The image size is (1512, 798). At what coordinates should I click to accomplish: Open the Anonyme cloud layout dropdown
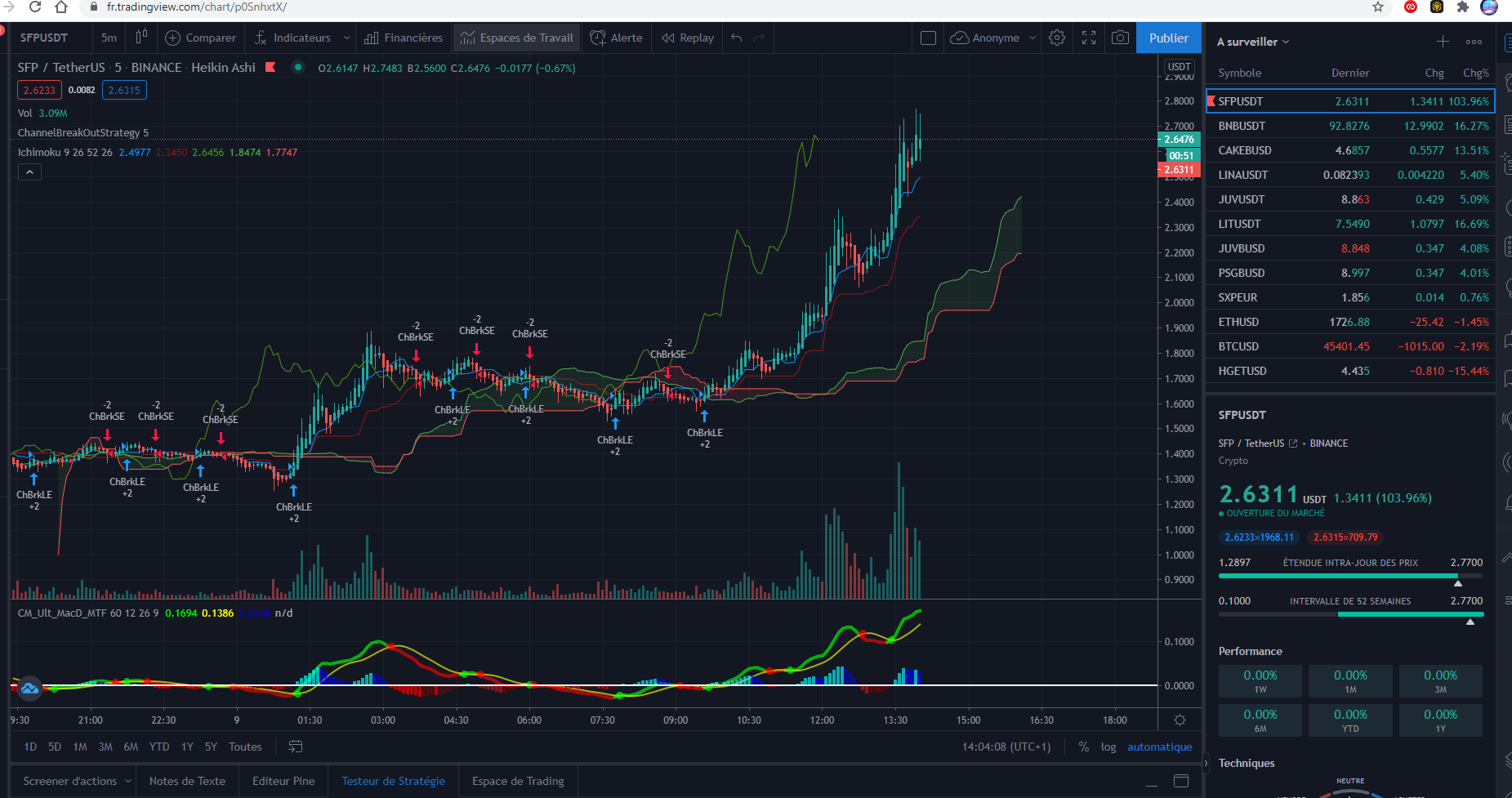(993, 38)
